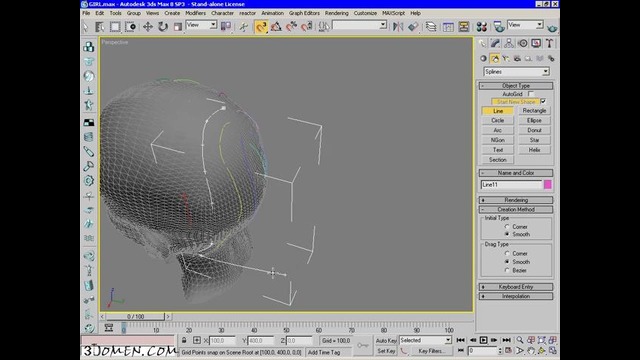640x360 pixels.
Task: Open the Rendering menu
Action: [337, 13]
